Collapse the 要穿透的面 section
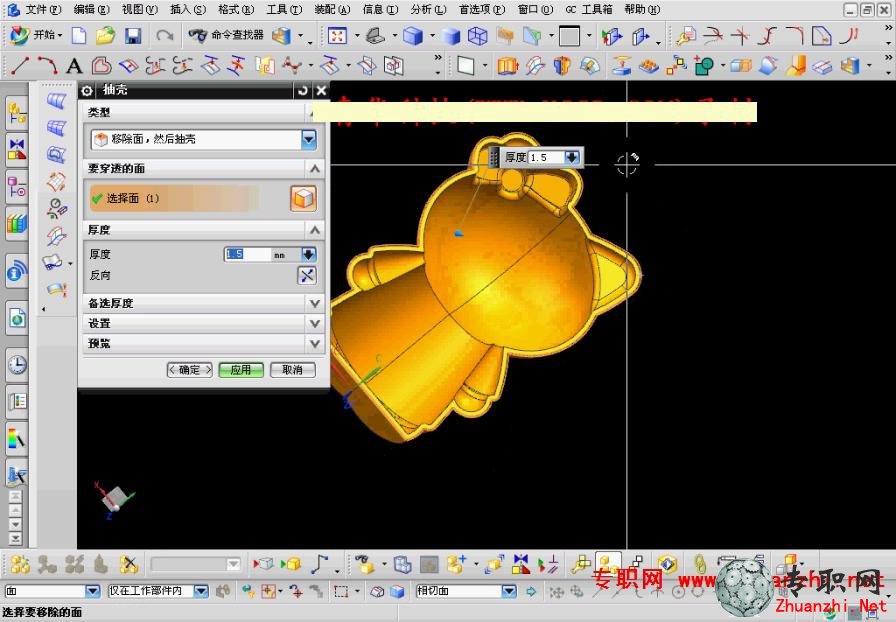 coord(315,169)
